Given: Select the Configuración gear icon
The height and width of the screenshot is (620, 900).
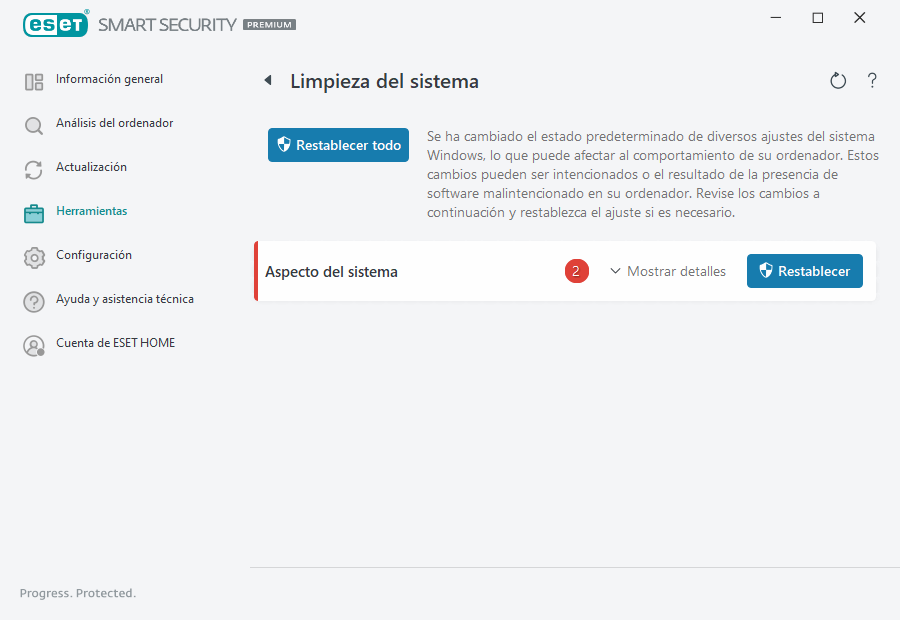Looking at the screenshot, I should 33,256.
